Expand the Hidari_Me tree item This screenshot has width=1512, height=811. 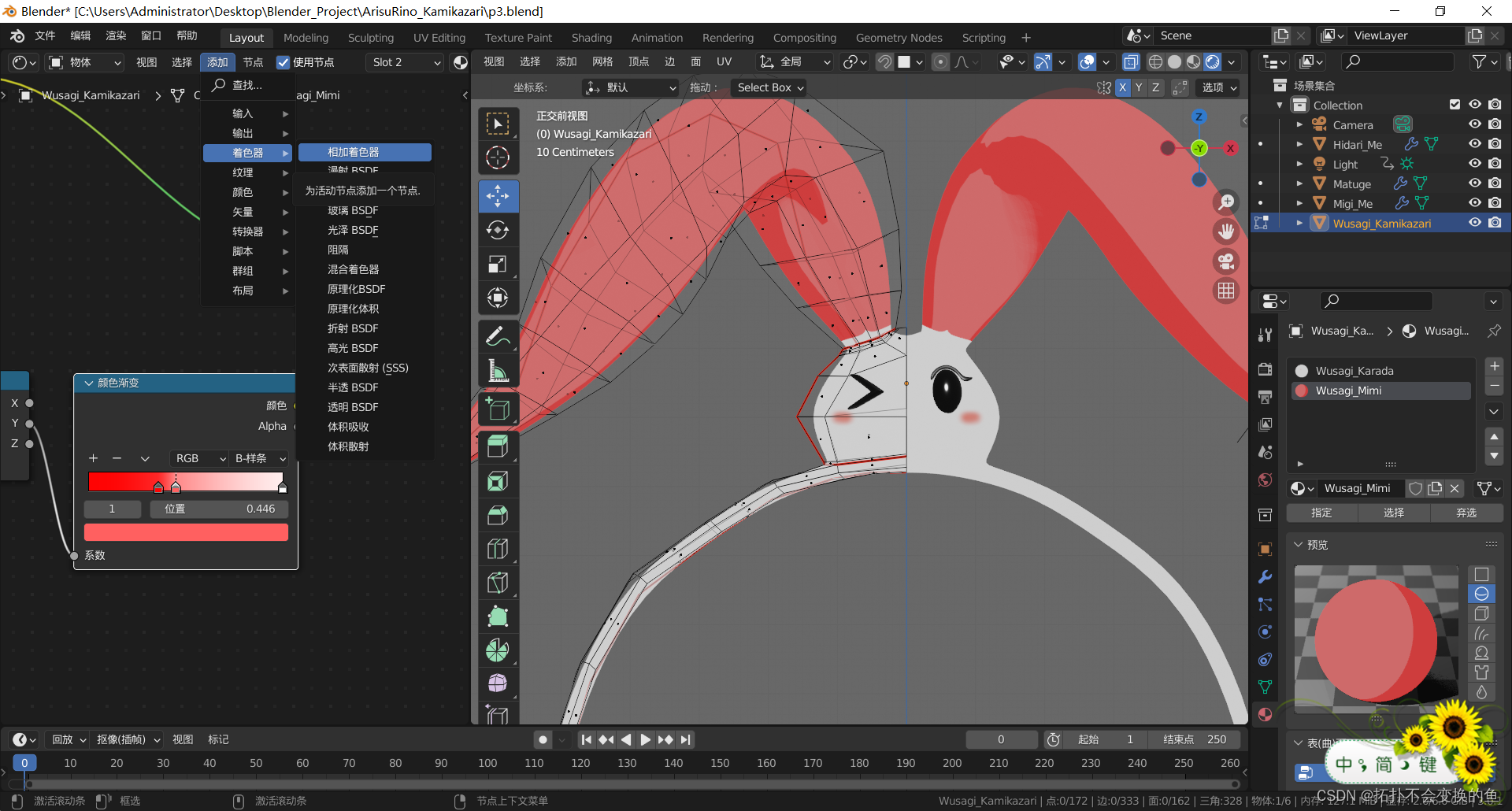pyautogui.click(x=1299, y=145)
